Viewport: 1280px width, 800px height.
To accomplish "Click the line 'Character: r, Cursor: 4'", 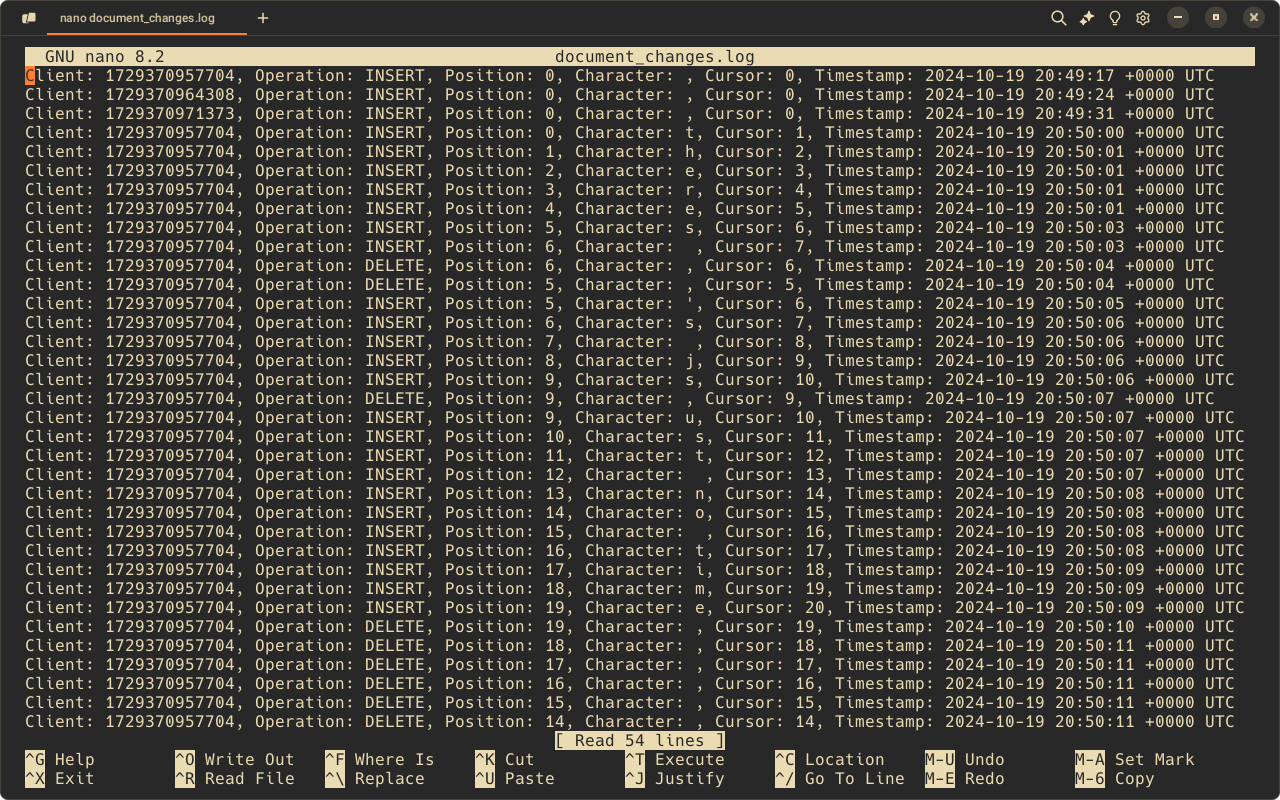I will [625, 190].
